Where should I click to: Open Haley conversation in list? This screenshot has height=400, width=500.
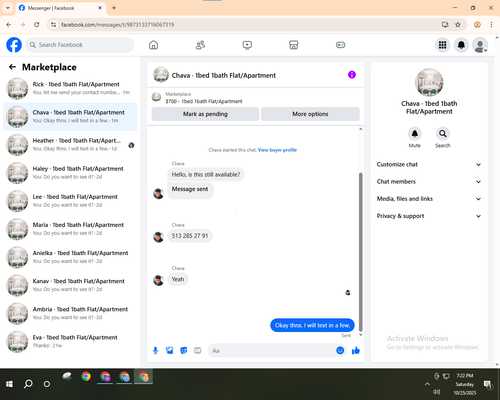70,173
